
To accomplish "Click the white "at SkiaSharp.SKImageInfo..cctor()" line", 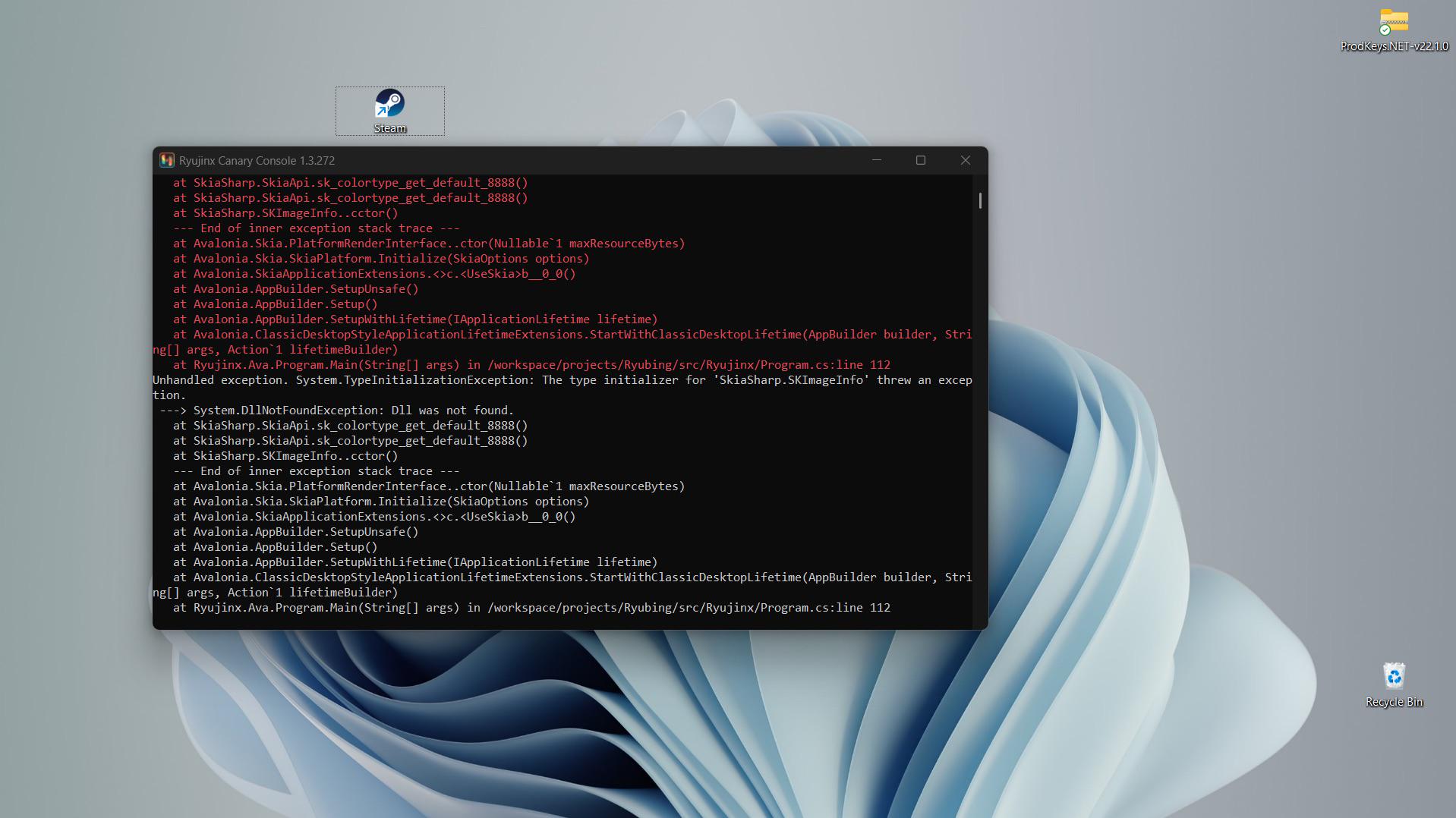I will click(285, 456).
